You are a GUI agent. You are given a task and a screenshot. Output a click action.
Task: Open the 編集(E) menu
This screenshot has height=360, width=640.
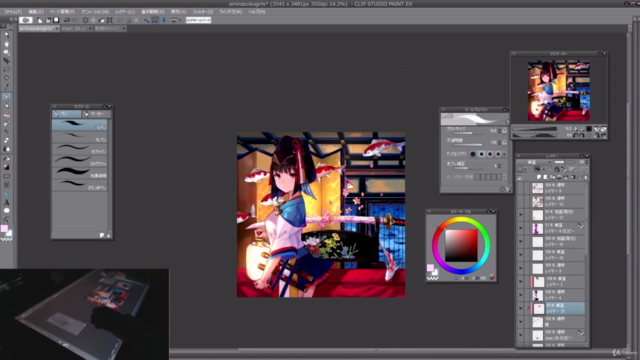(x=36, y=12)
